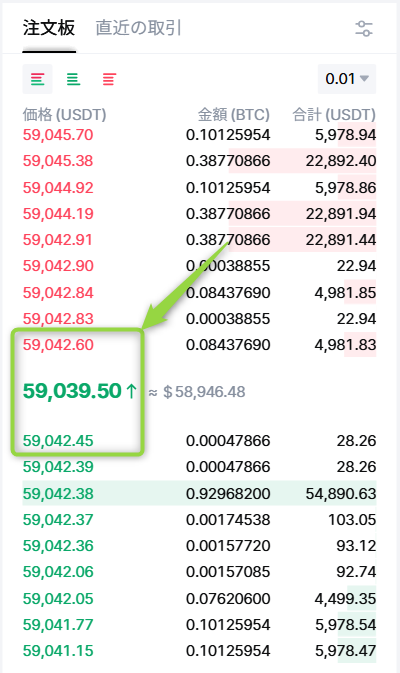Switch to the 注文板 tab
The image size is (400, 673).
click(x=49, y=28)
